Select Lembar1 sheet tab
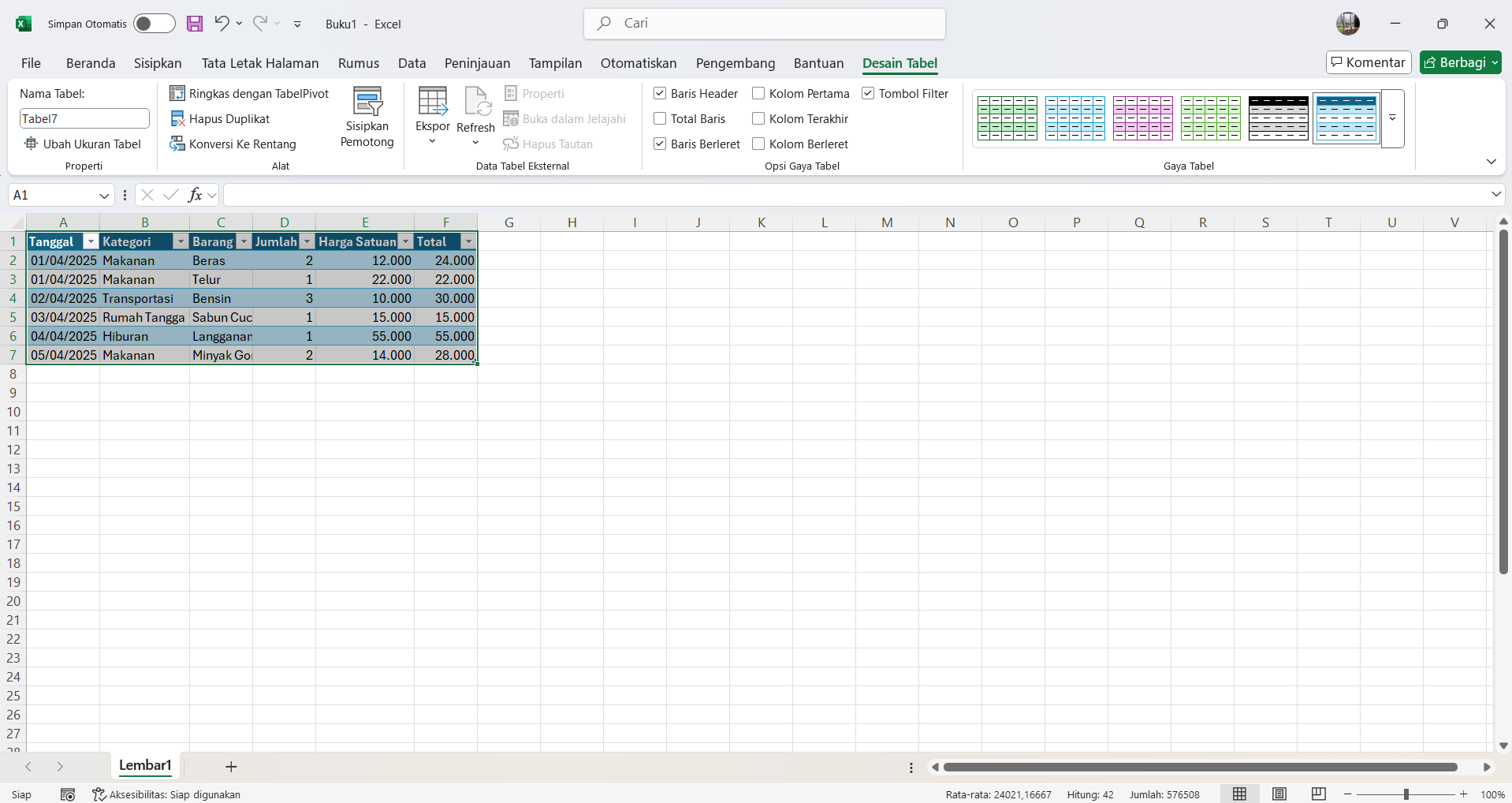 [145, 765]
